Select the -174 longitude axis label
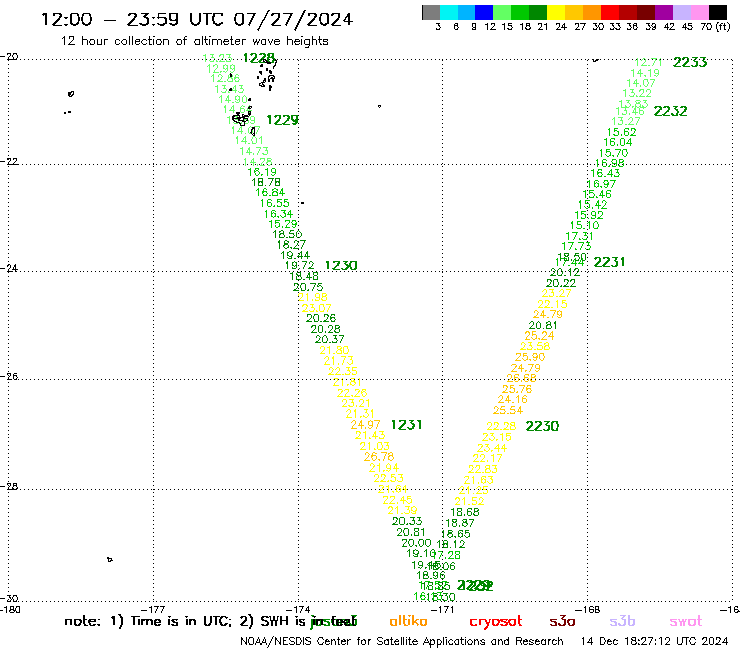The width and height of the screenshot is (740, 650). [x=298, y=609]
